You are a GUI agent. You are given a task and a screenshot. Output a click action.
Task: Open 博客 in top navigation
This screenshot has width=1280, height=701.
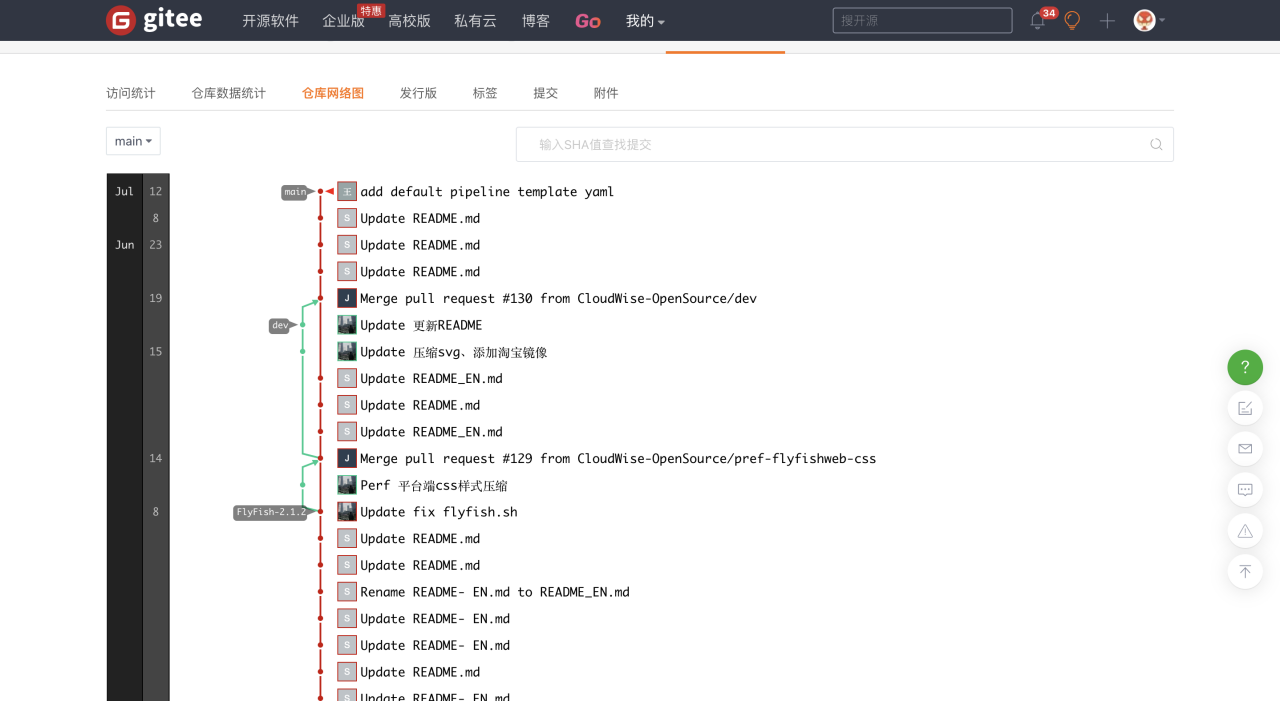pyautogui.click(x=536, y=21)
